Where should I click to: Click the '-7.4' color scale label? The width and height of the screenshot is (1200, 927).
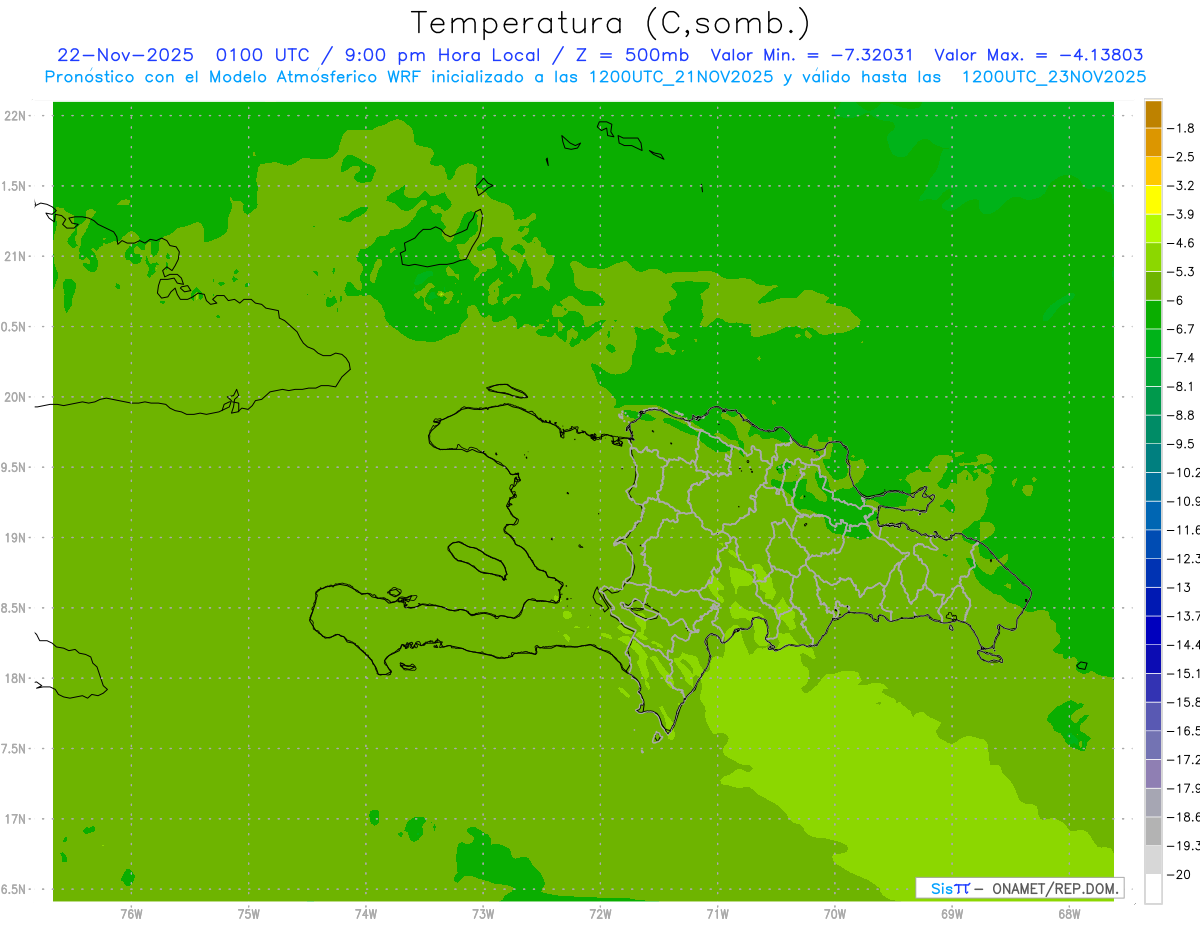1182,358
